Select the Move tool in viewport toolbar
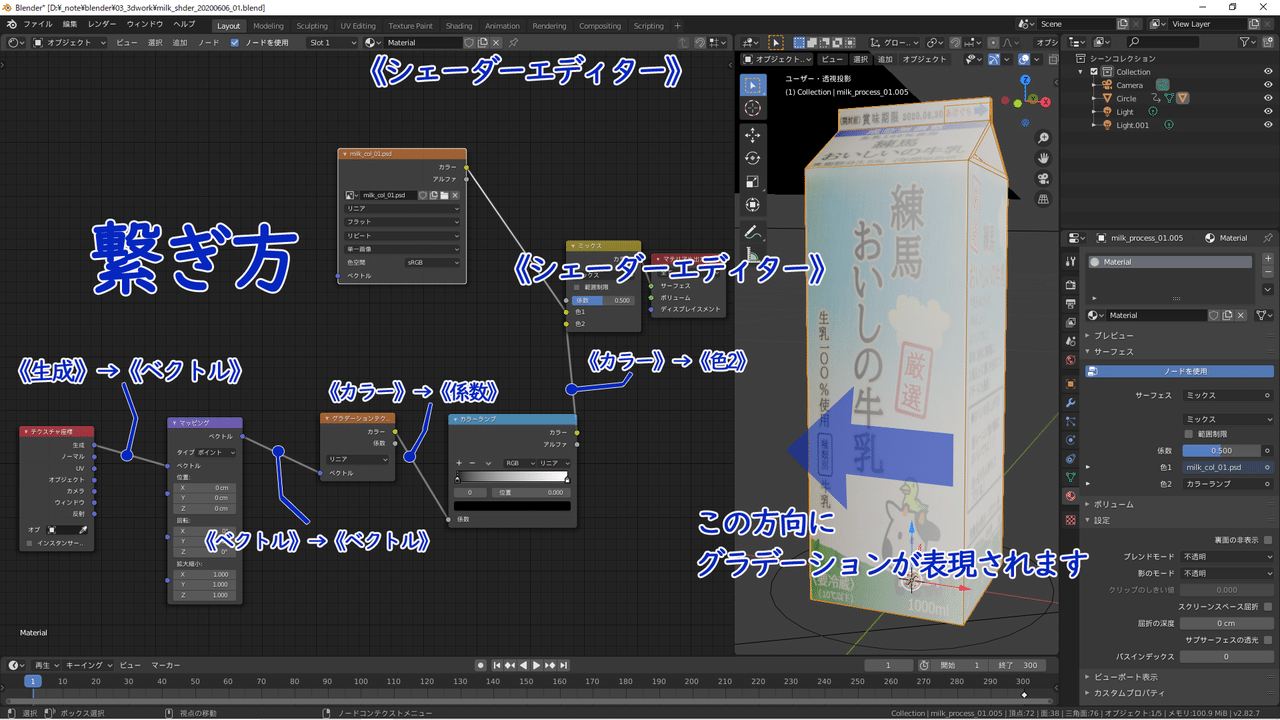 (753, 135)
